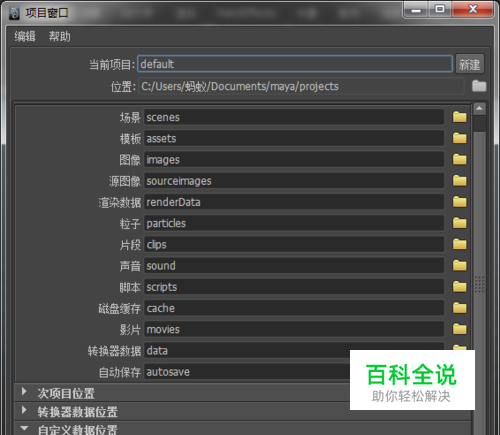Image resolution: width=500 pixels, height=435 pixels.
Task: Click the 影片 movies field
Action: coord(294,329)
